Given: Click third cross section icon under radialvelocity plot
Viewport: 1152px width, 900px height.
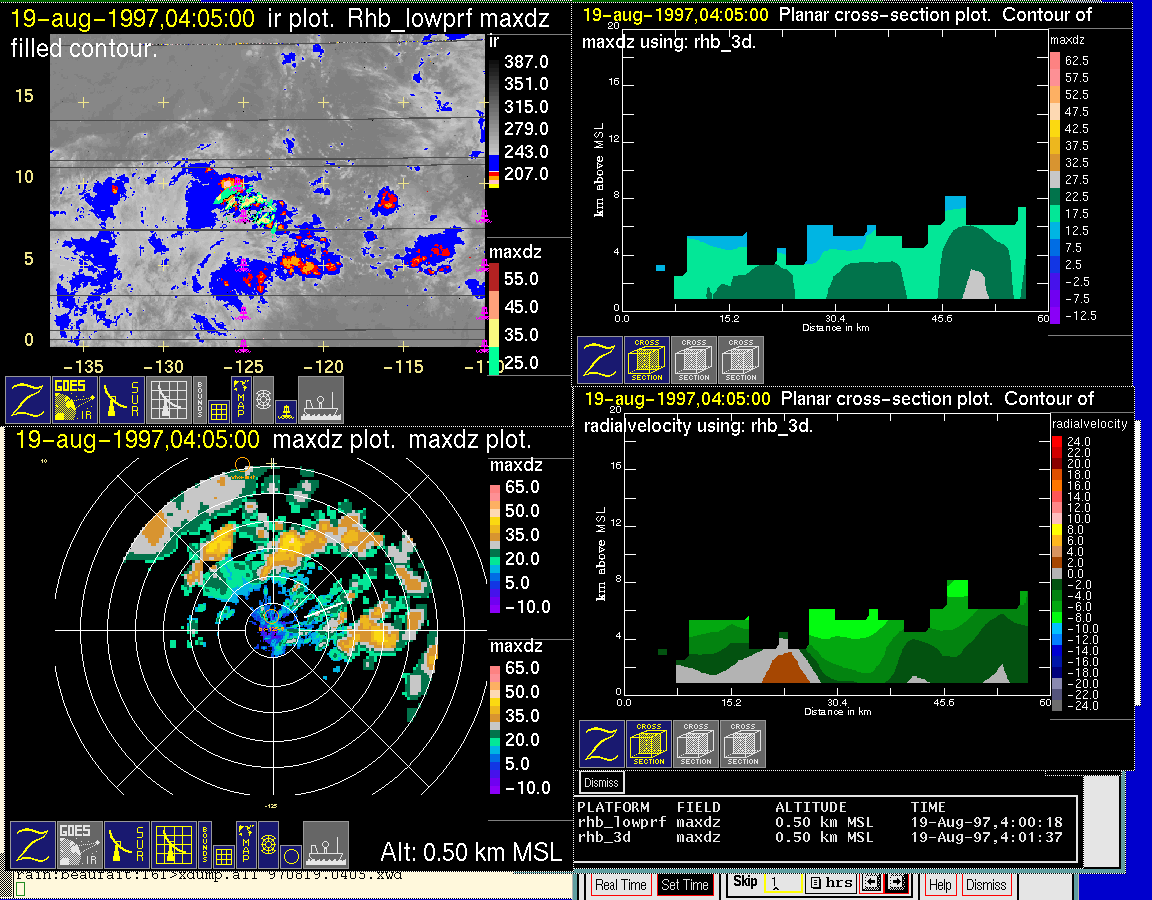Looking at the screenshot, I should pyautogui.click(x=743, y=744).
